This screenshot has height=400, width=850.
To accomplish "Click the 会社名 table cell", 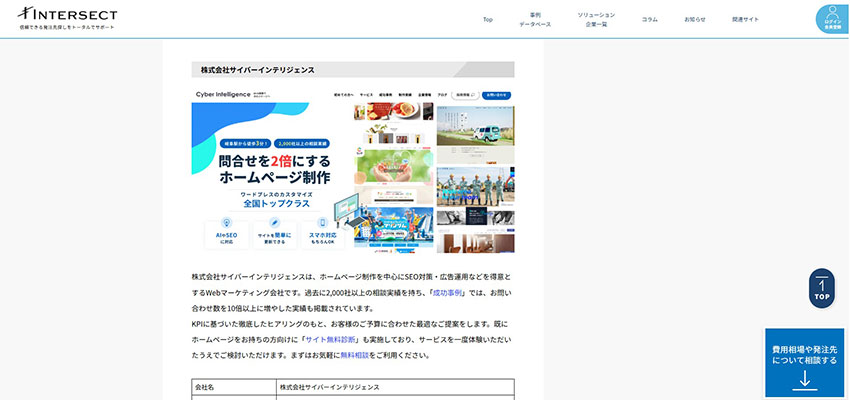I will coord(234,387).
